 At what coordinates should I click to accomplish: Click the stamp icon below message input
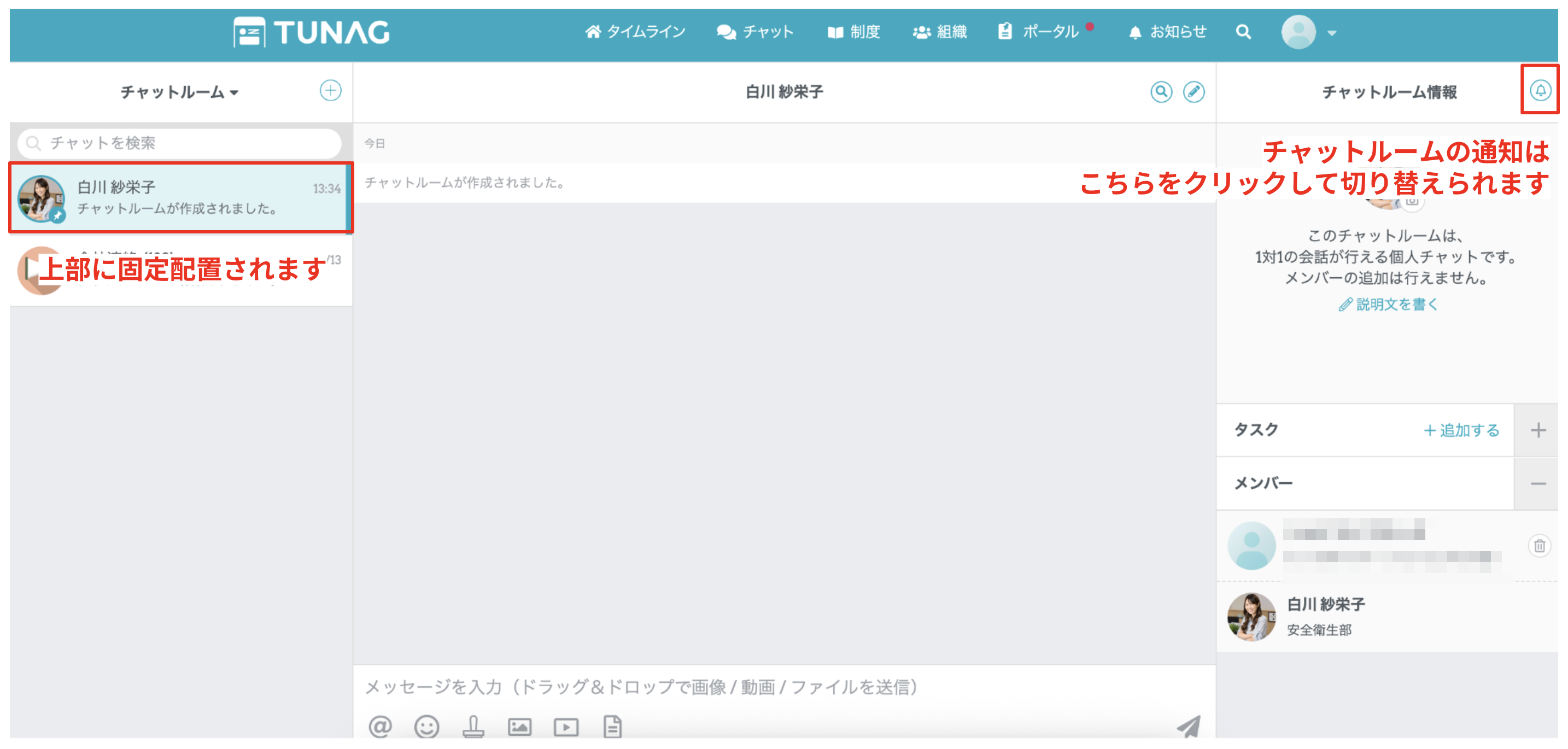(473, 727)
